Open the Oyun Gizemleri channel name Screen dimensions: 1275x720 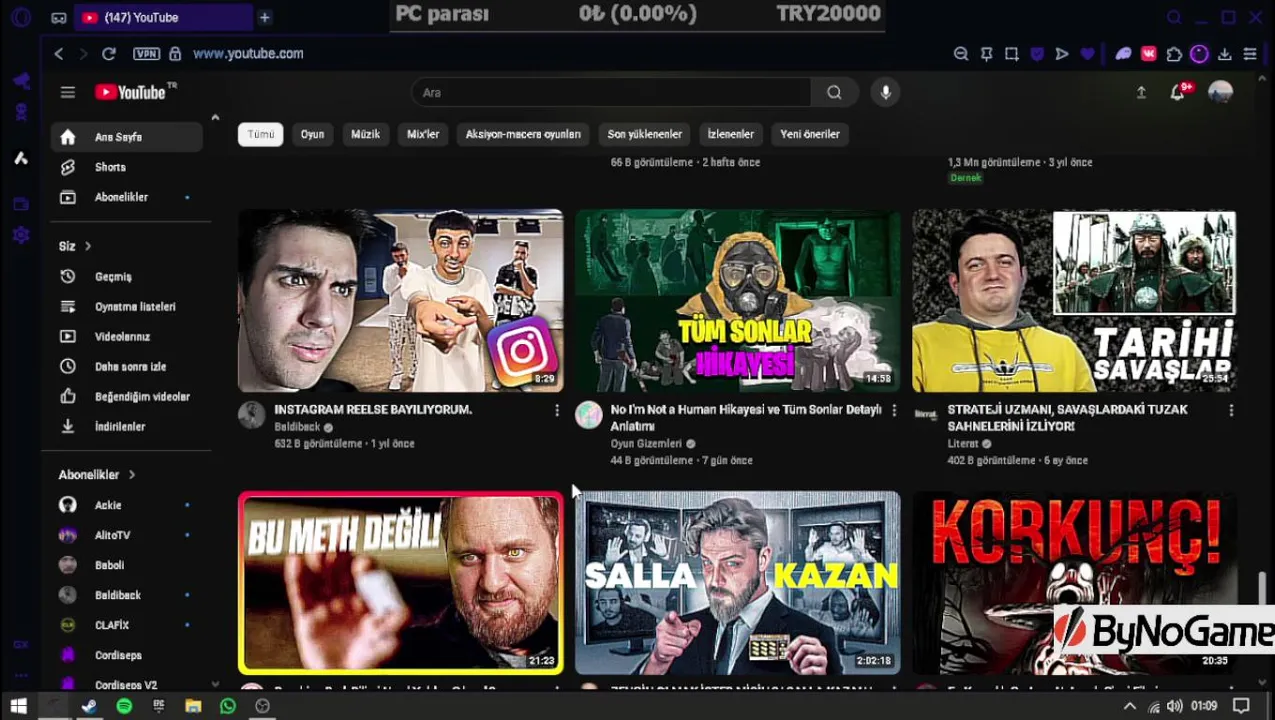(x=646, y=444)
